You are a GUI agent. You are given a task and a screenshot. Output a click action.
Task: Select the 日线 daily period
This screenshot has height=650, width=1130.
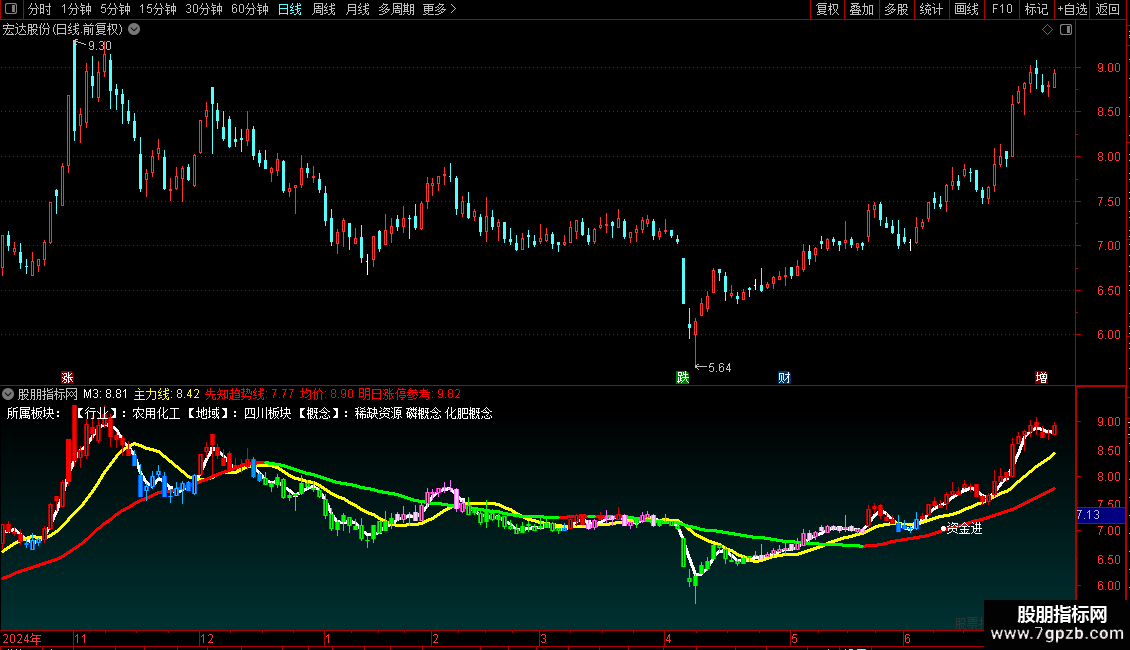[290, 9]
